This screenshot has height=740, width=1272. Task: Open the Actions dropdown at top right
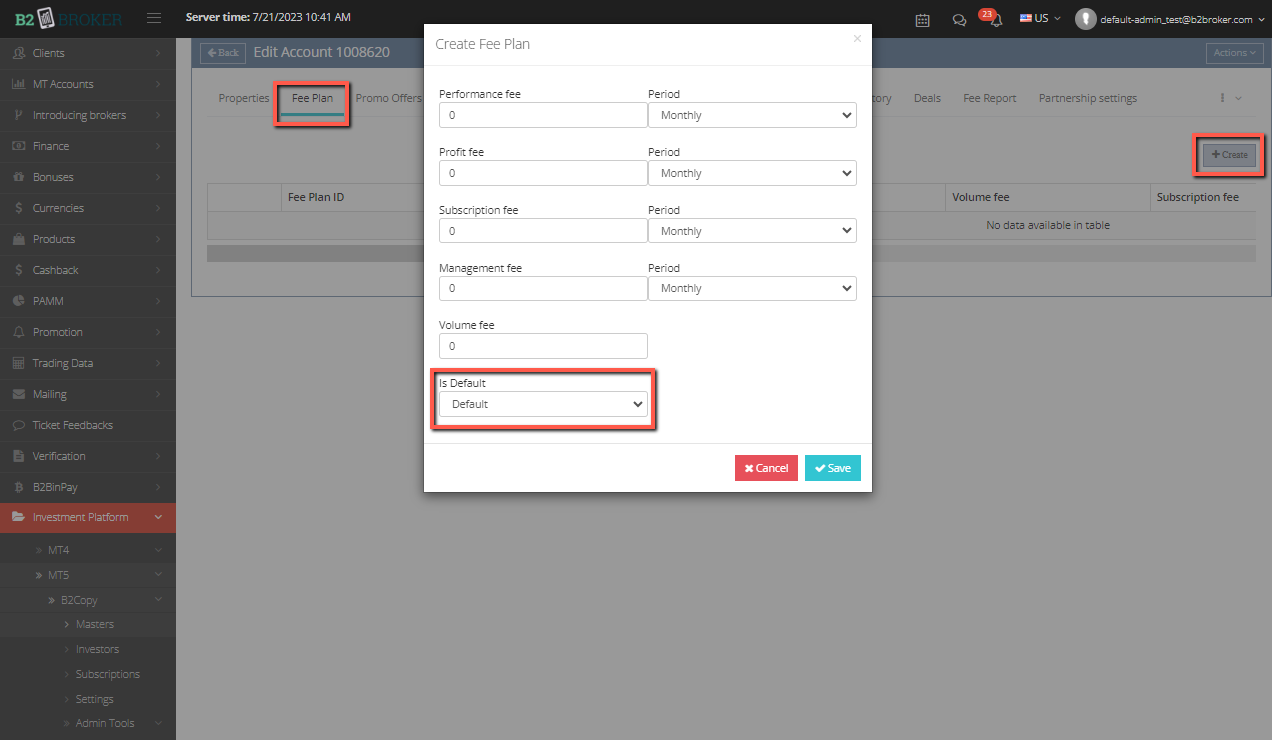pyautogui.click(x=1234, y=52)
